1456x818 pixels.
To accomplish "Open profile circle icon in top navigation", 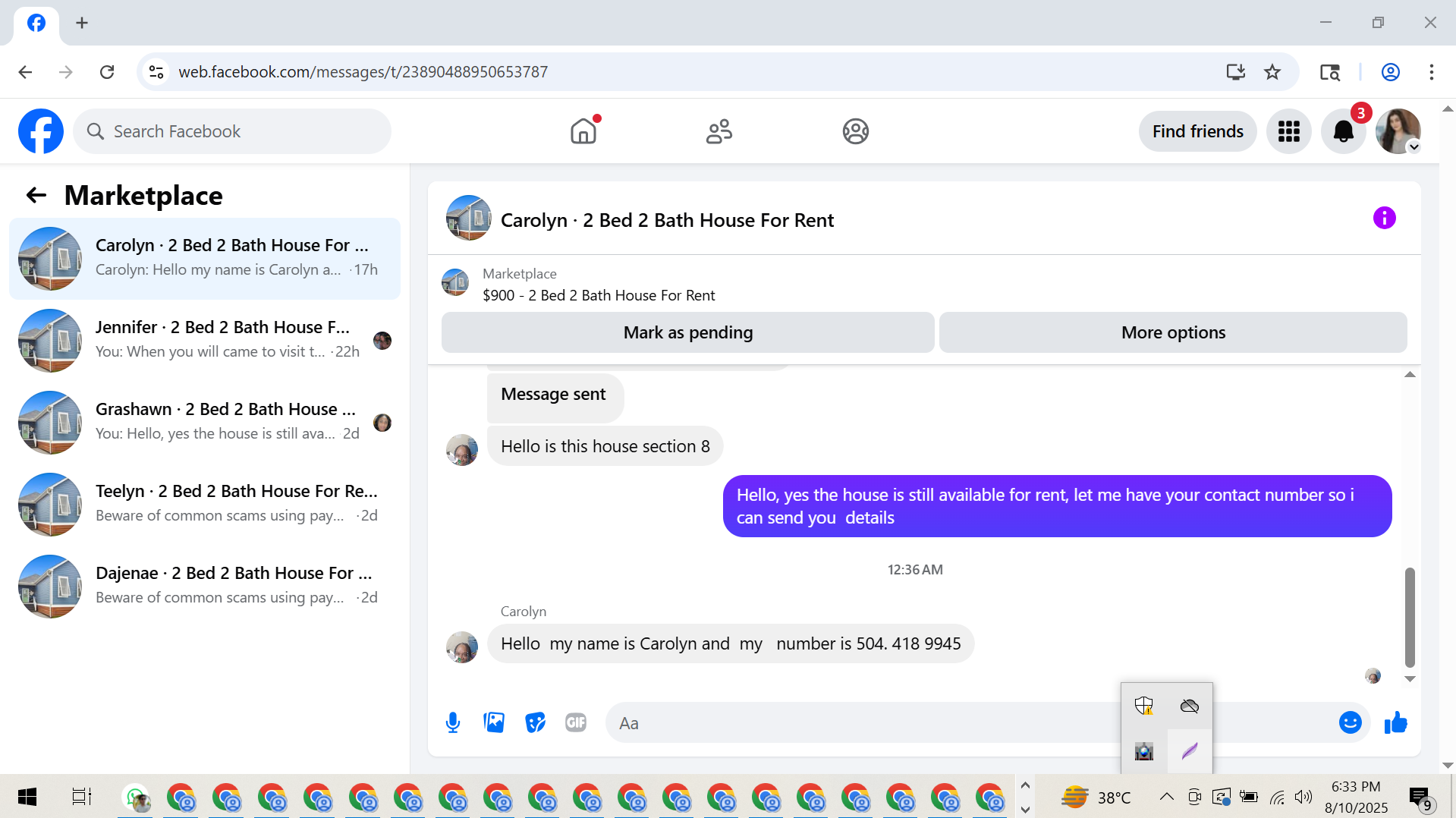I will click(x=855, y=131).
